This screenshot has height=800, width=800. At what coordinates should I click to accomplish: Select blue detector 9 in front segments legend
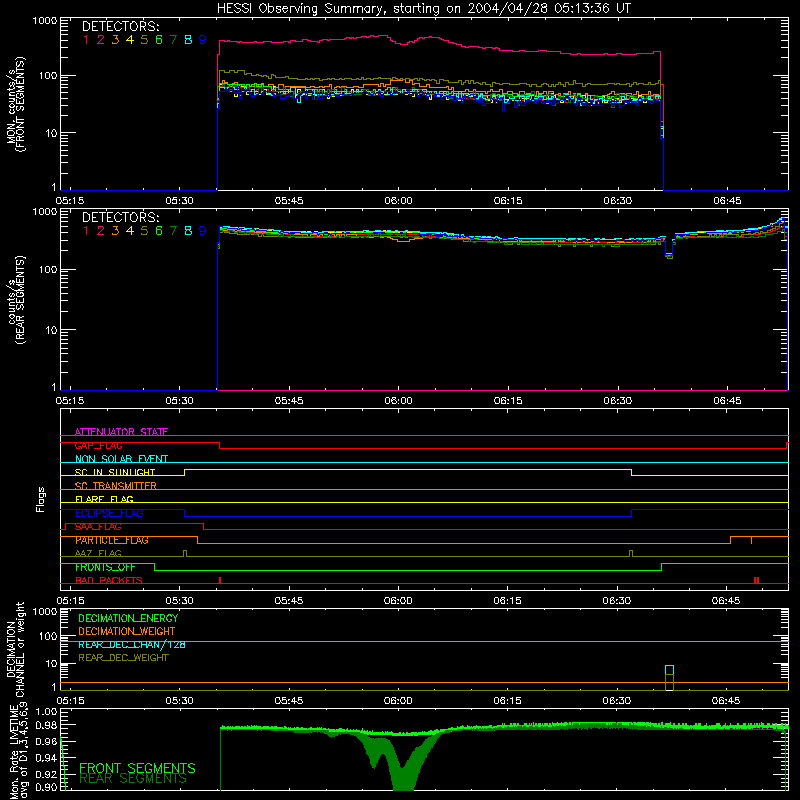click(x=203, y=40)
